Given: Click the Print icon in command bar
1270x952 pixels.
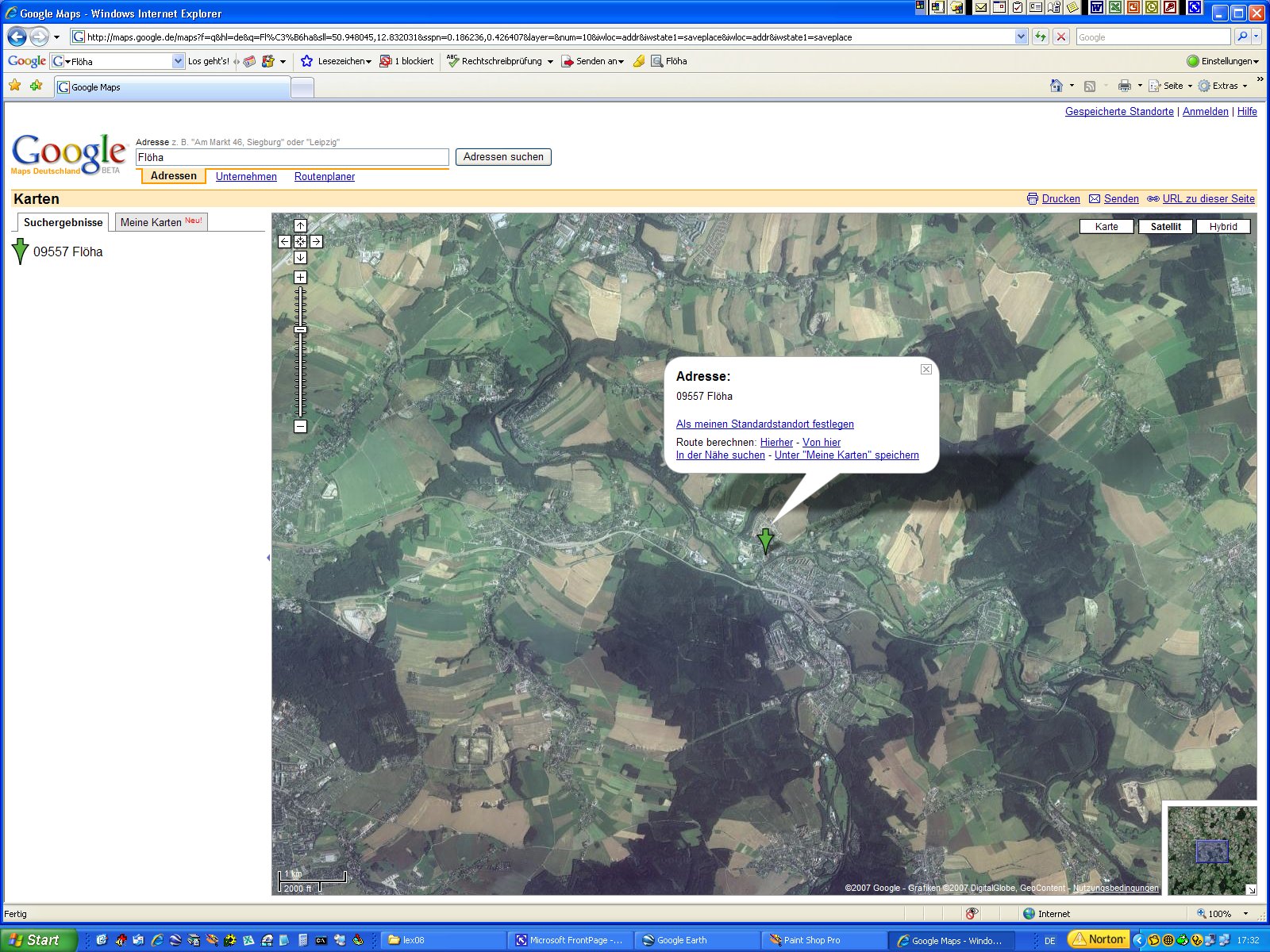Looking at the screenshot, I should [1124, 86].
